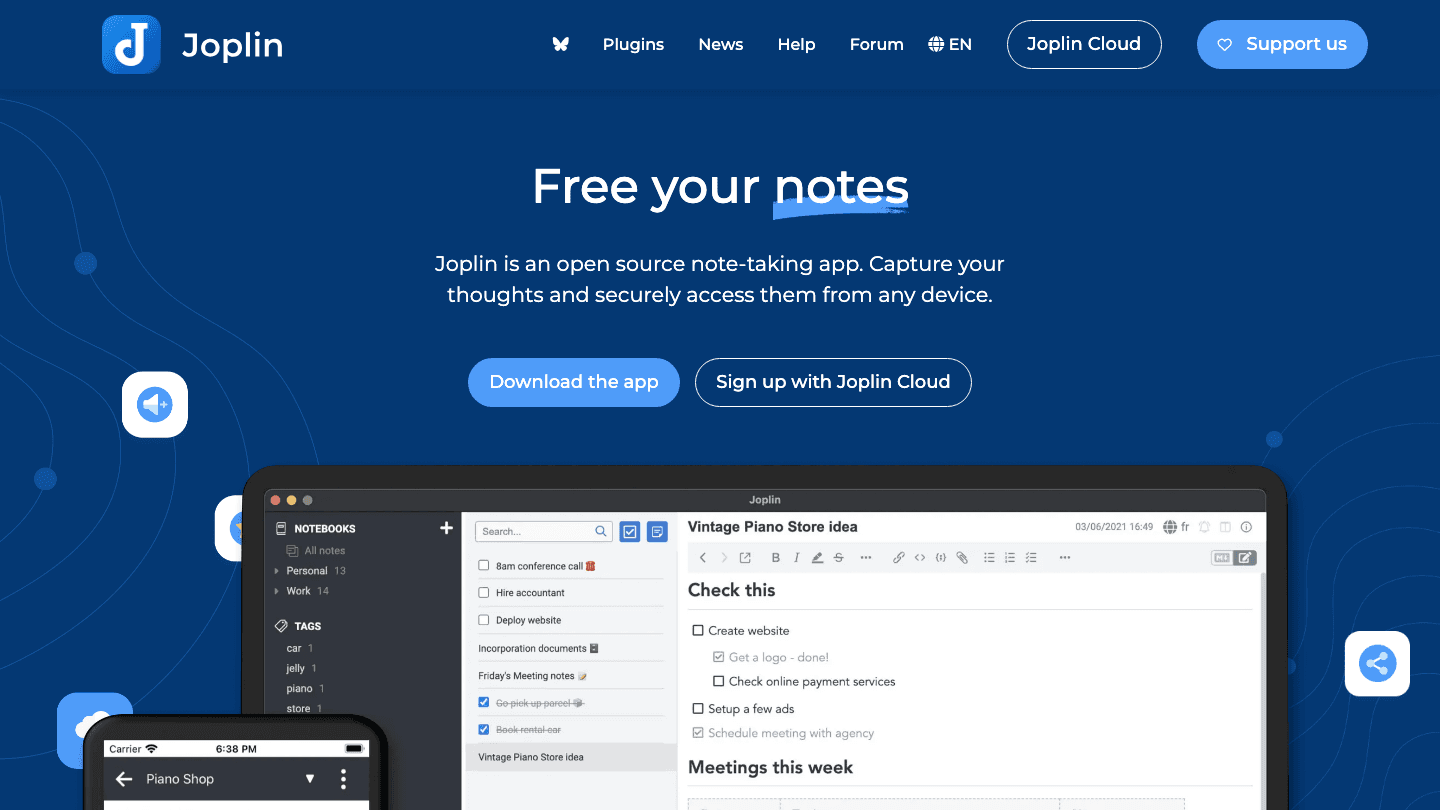Viewport: 1440px width, 810px height.
Task: Open the Piano Shop dropdown arrow on phone
Action: coord(310,779)
